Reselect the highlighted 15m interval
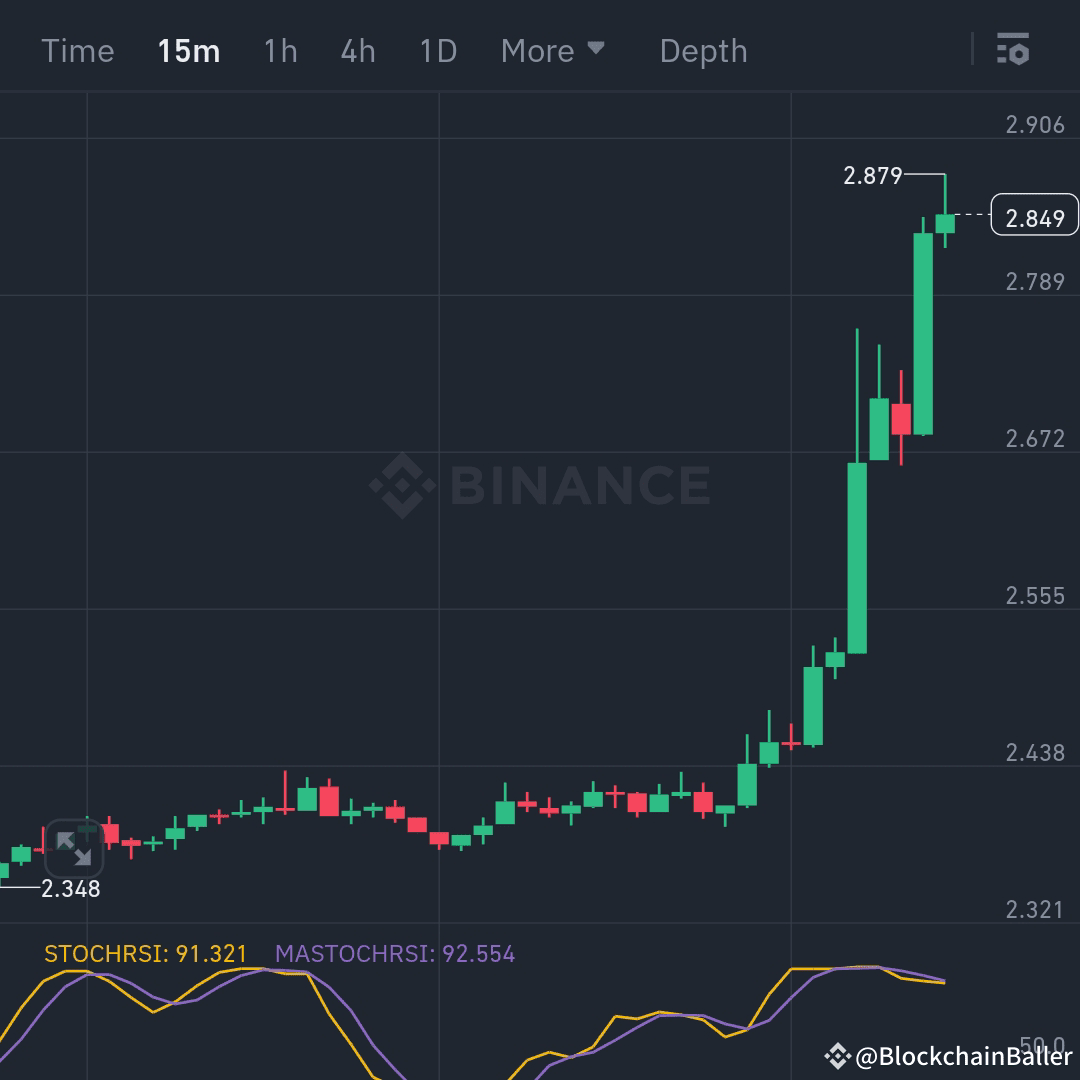Screen dimensions: 1080x1080 [x=188, y=51]
